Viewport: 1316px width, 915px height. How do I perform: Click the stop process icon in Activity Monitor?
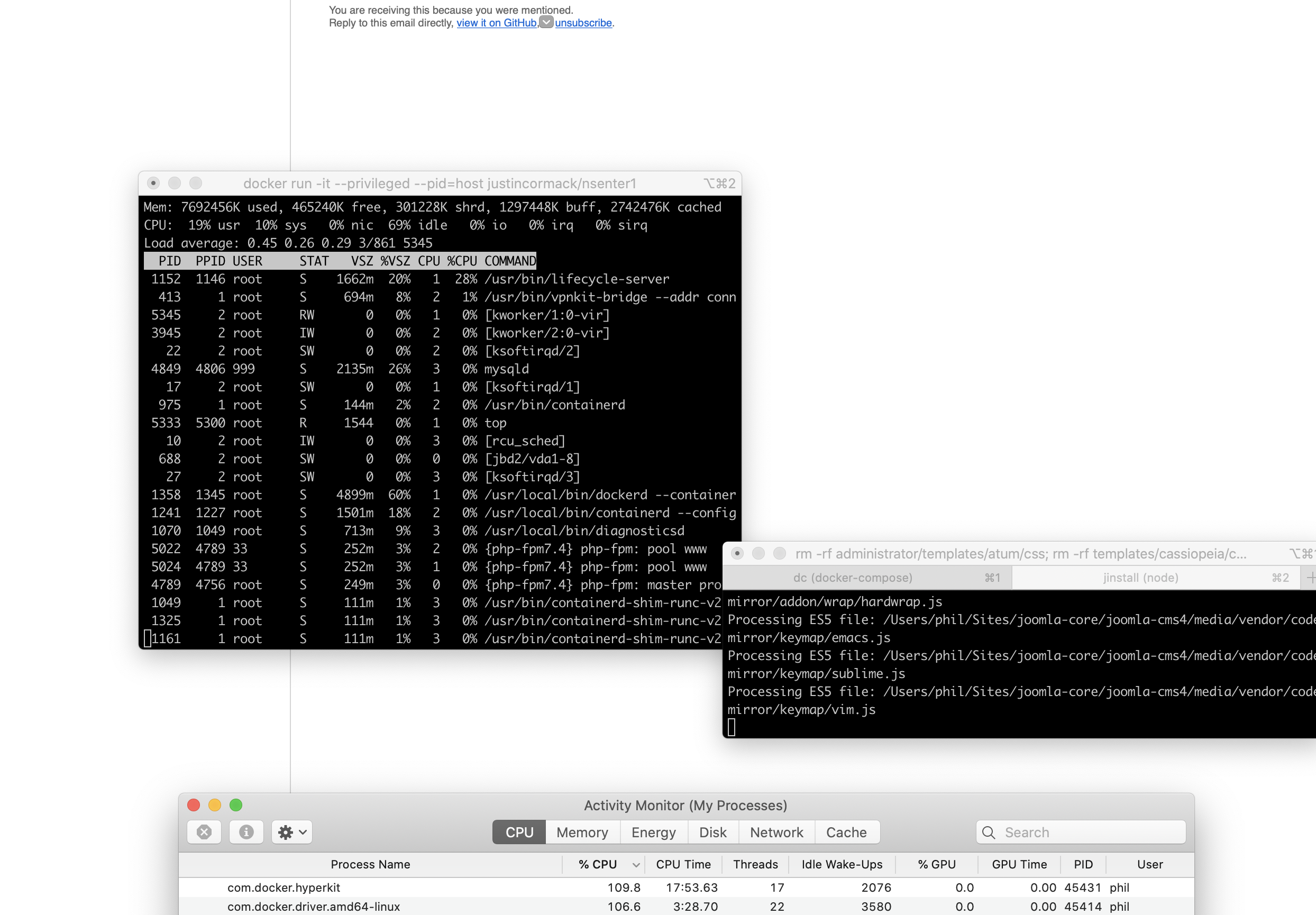tap(204, 832)
